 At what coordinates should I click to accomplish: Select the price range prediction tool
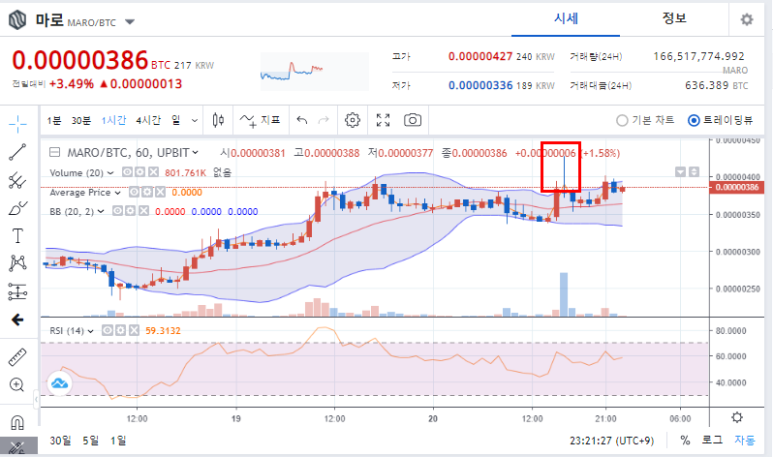(x=17, y=292)
